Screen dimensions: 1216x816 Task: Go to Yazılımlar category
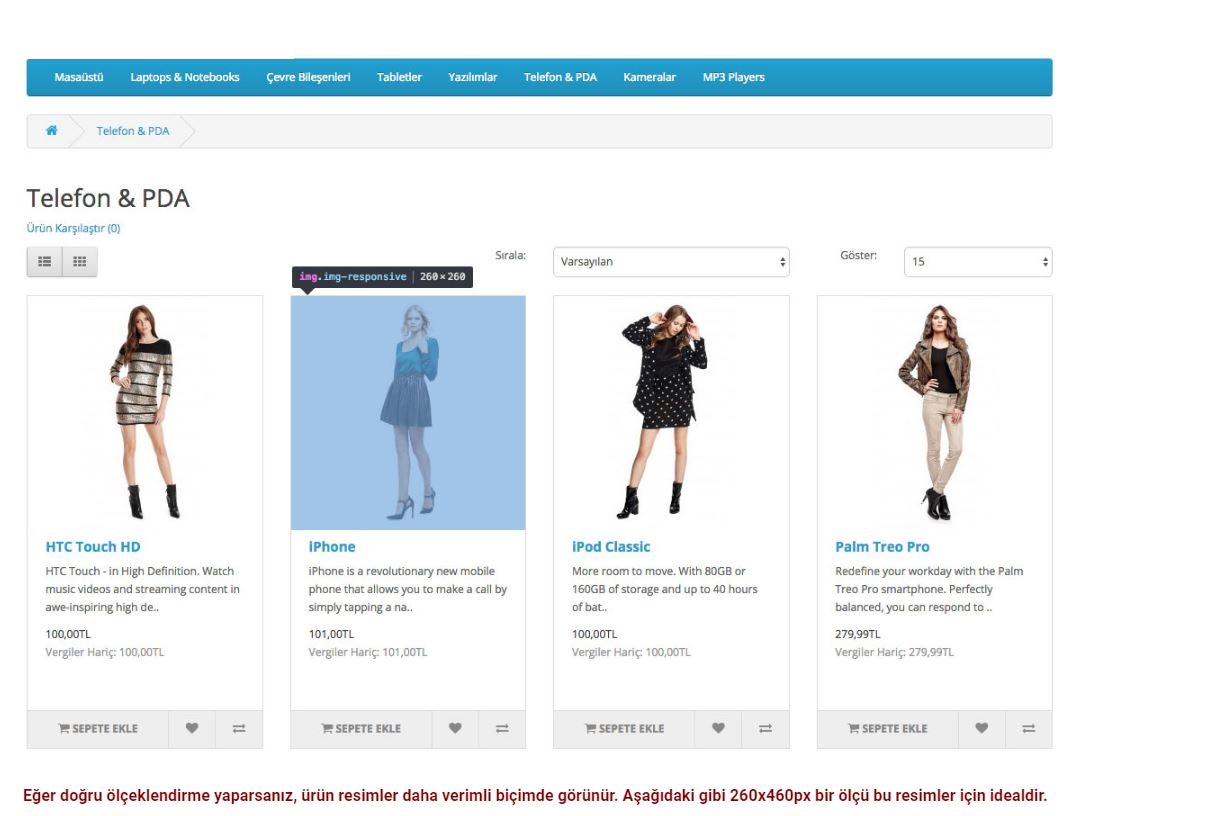(x=472, y=77)
